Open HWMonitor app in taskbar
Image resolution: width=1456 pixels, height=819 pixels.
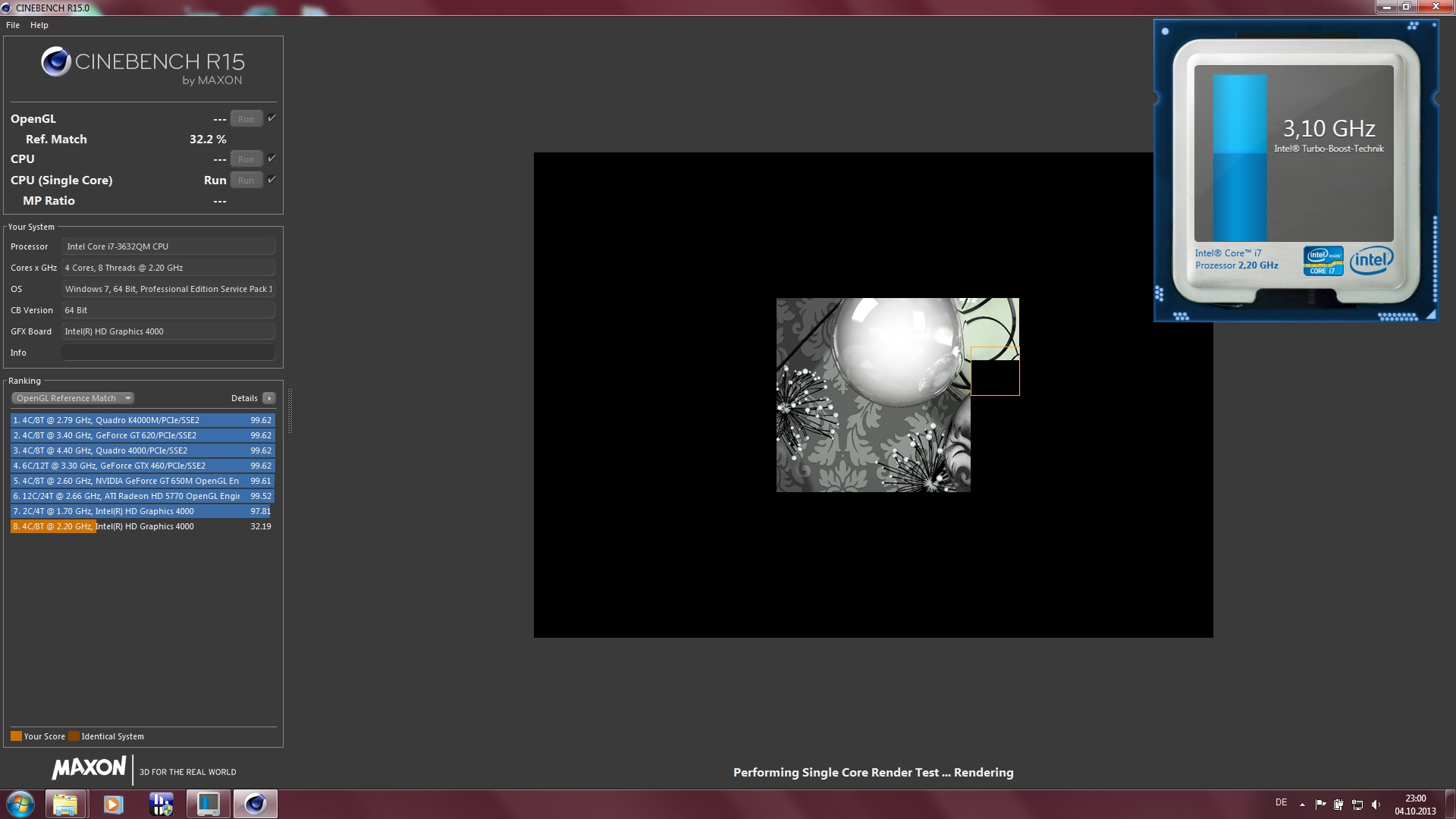pos(161,804)
